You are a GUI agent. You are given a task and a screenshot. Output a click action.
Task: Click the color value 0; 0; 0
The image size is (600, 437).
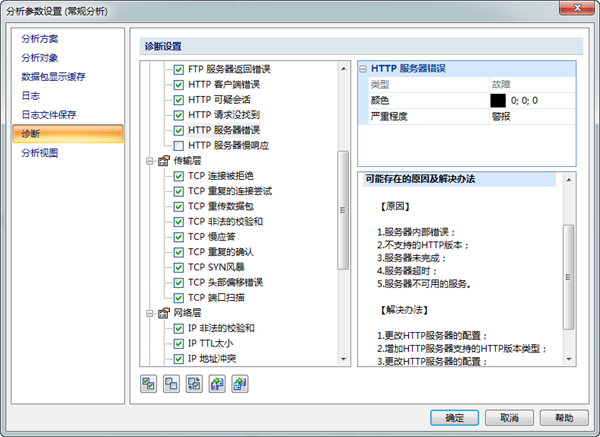(x=524, y=101)
